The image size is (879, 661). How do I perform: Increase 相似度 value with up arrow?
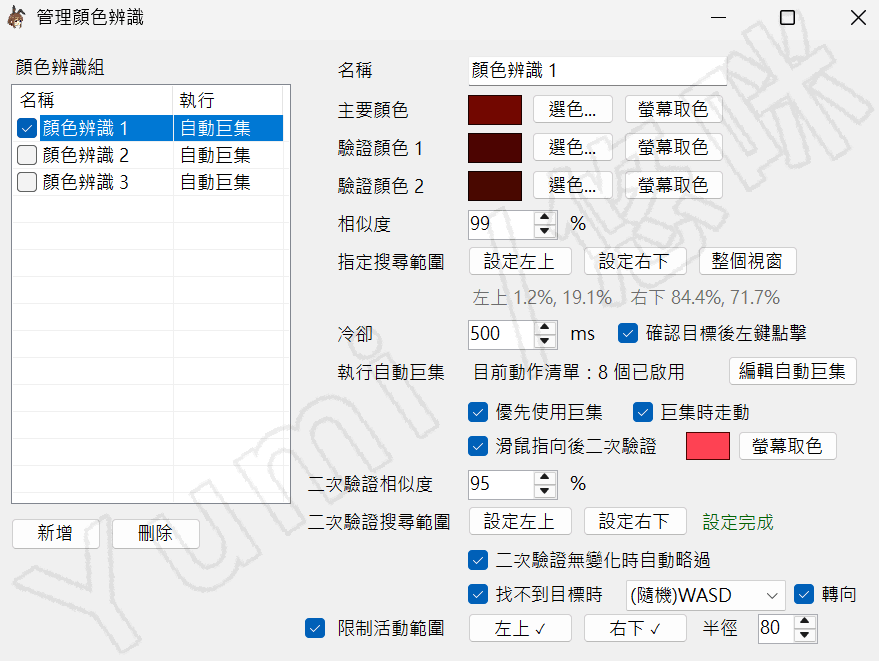point(545,218)
